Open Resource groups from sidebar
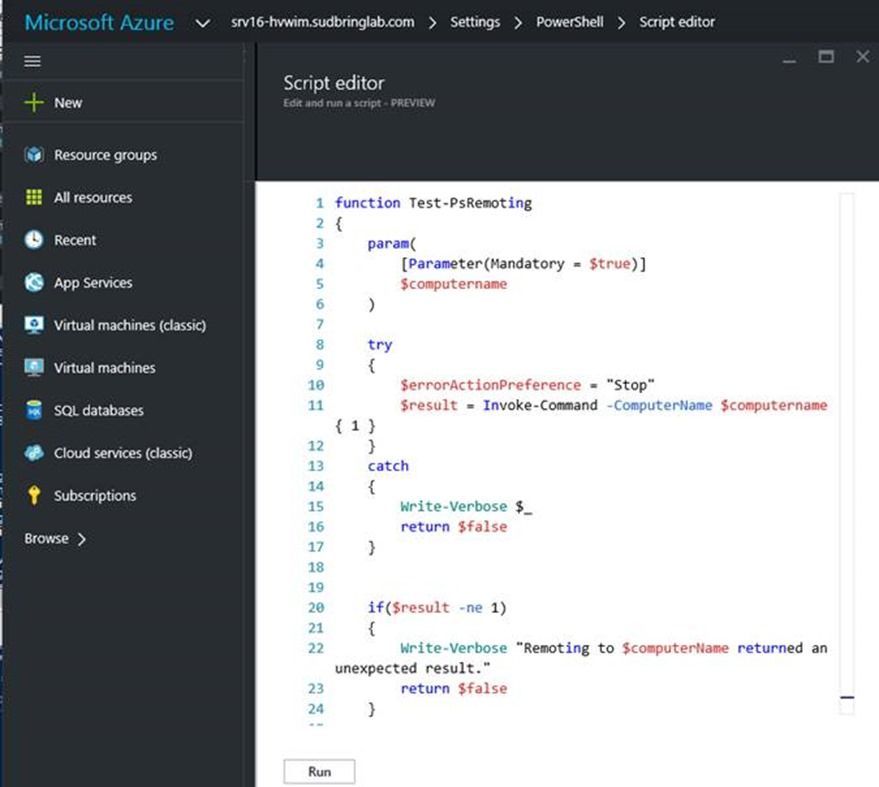 coord(105,155)
